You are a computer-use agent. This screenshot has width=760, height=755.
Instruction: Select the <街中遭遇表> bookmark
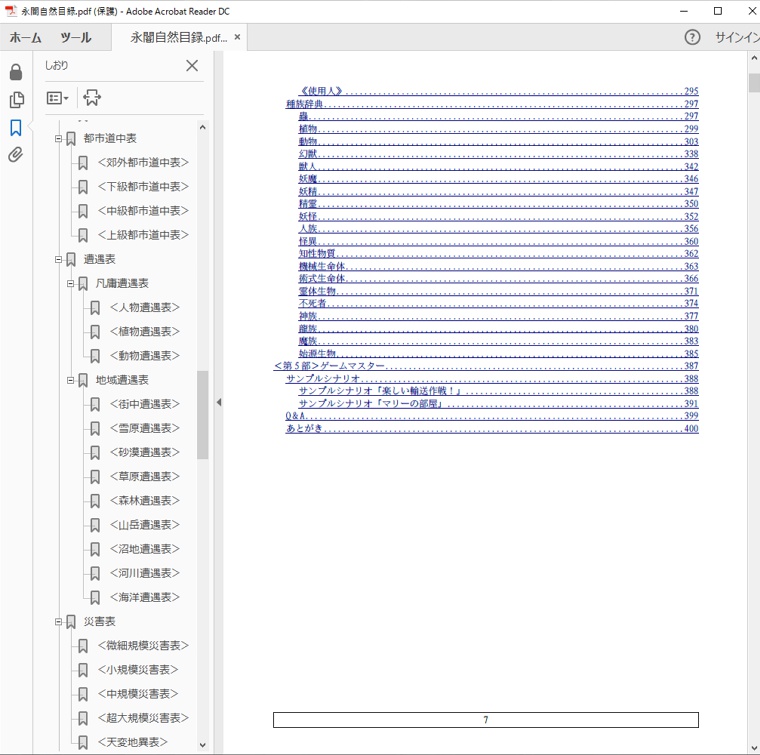point(144,404)
